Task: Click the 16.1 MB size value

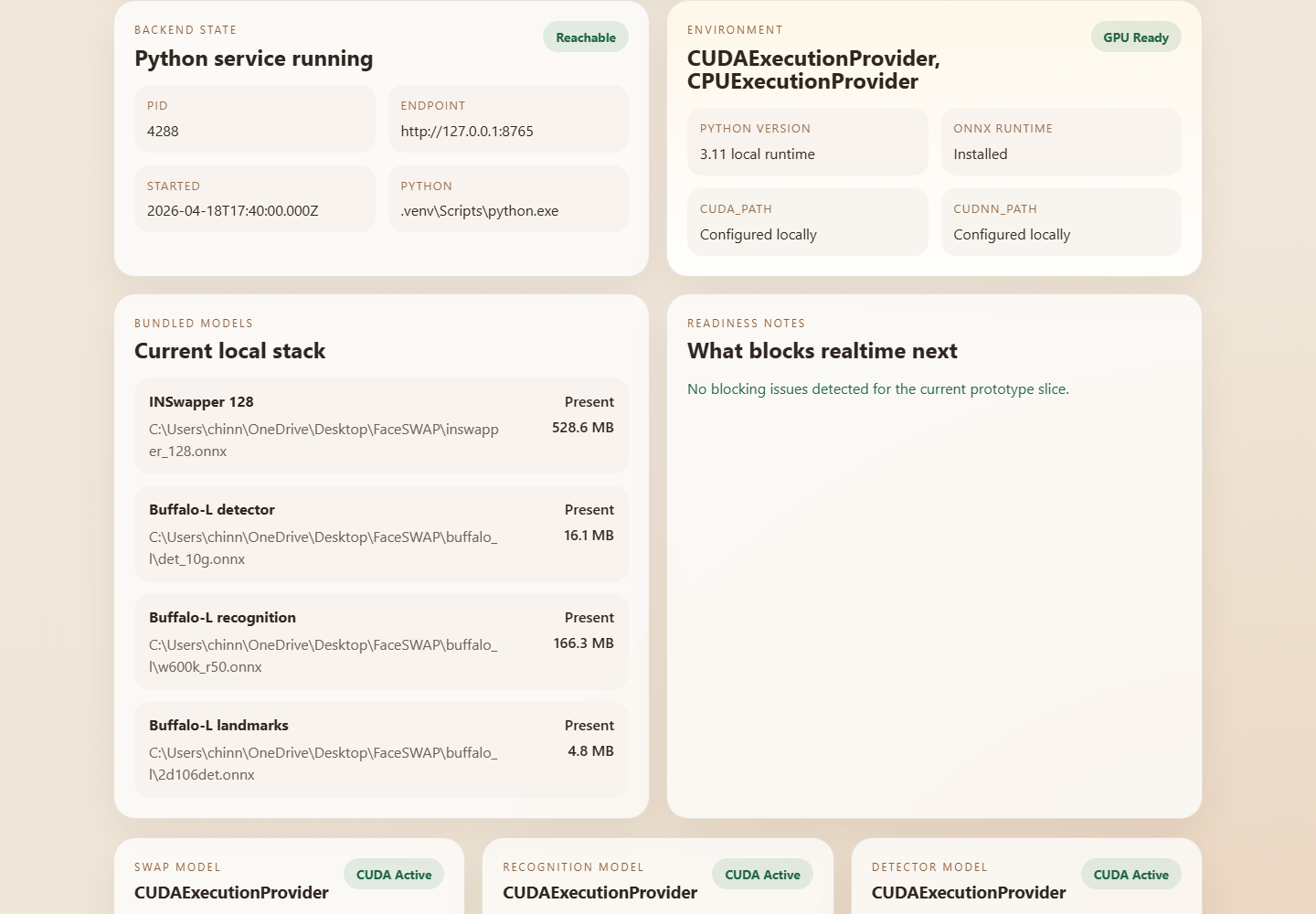Action: [x=589, y=536]
